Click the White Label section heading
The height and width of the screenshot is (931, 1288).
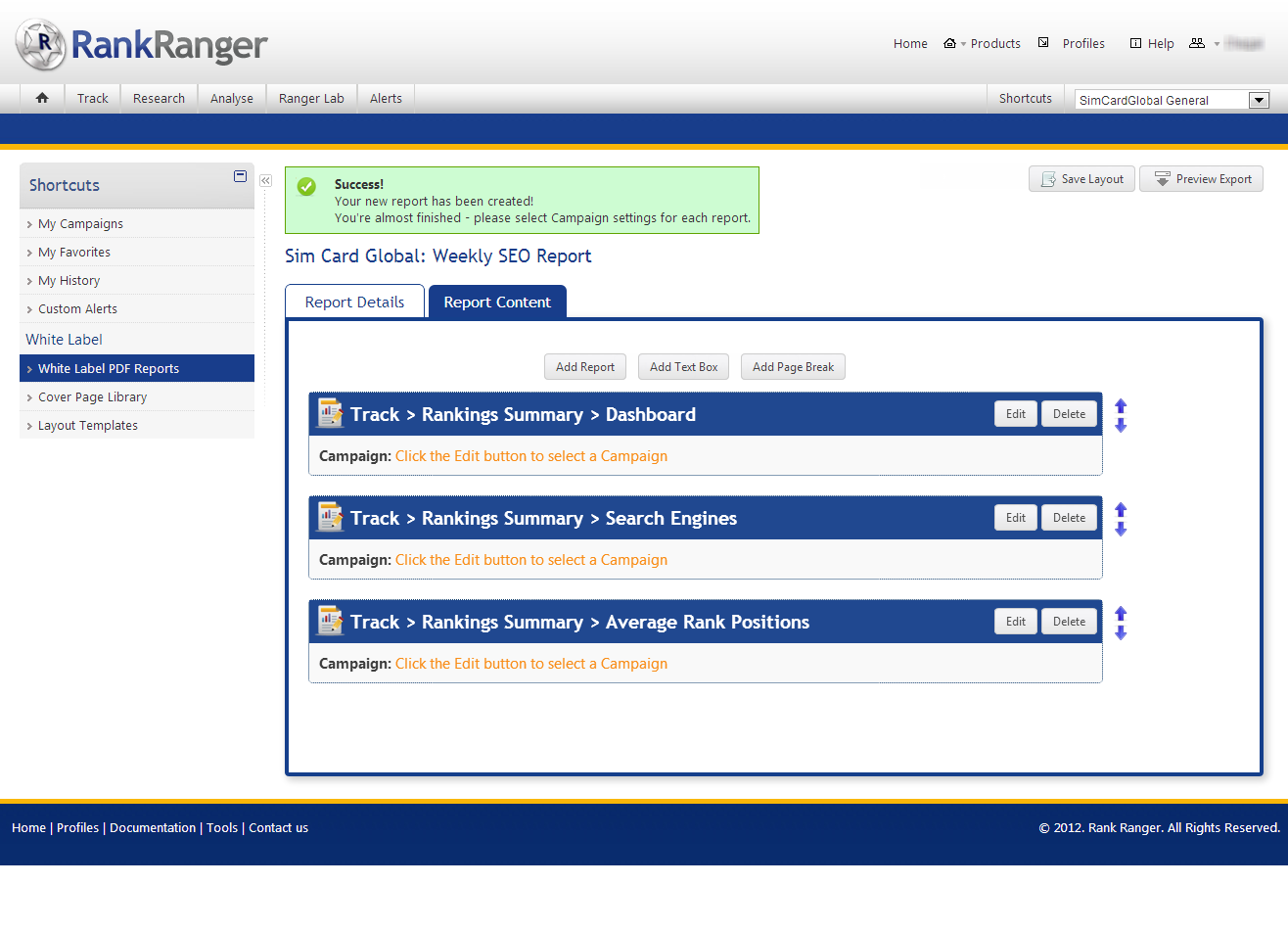coord(64,340)
